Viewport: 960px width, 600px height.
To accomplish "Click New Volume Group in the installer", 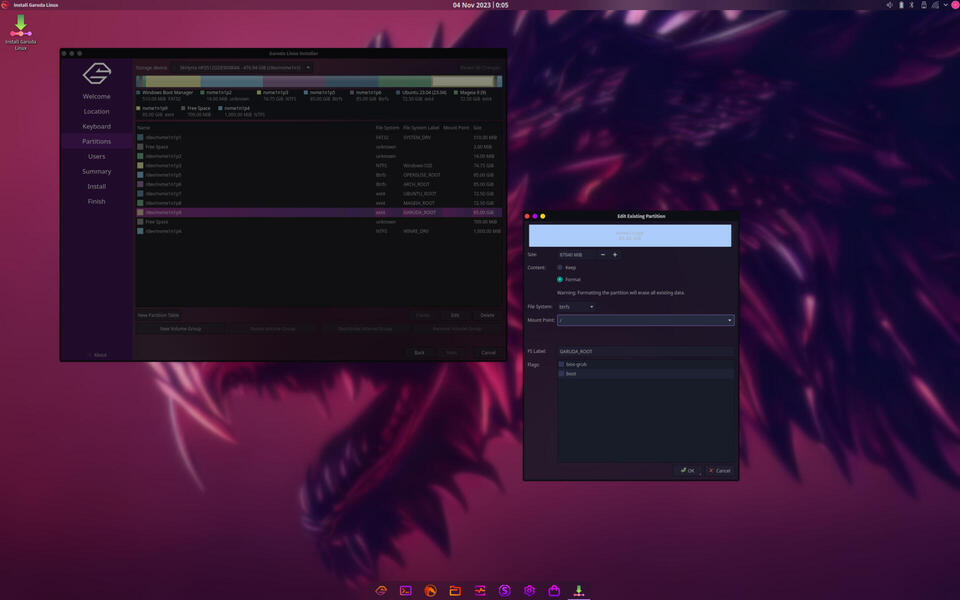I will click(181, 329).
